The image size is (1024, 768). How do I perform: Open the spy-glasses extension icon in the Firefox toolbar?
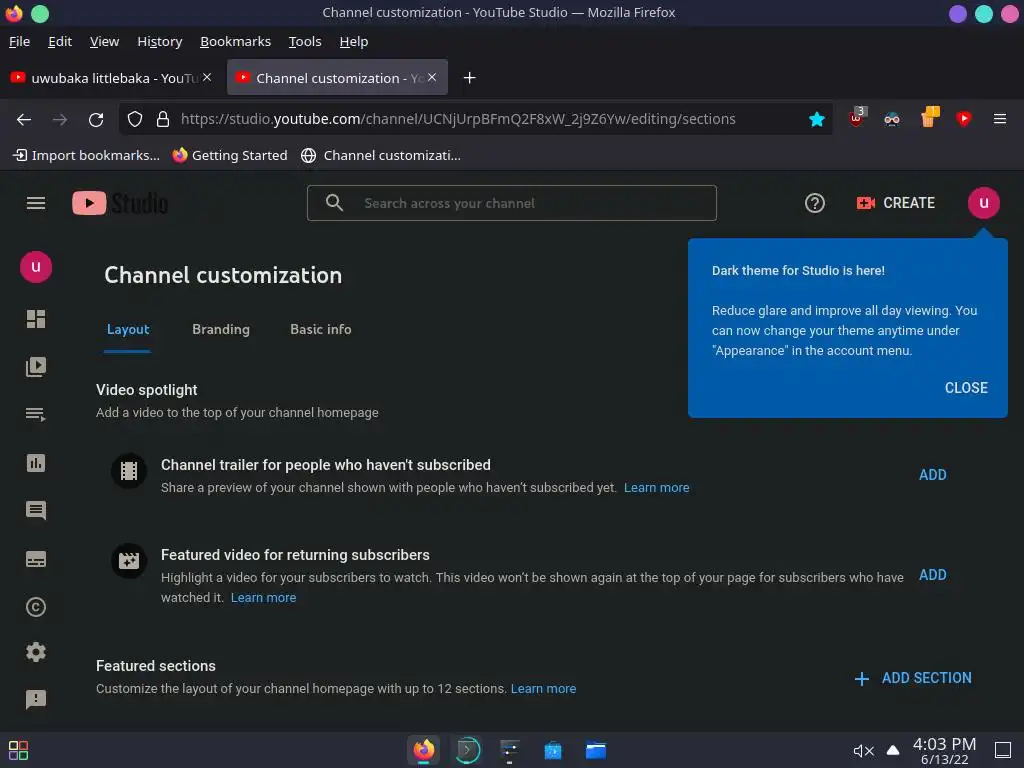(891, 119)
